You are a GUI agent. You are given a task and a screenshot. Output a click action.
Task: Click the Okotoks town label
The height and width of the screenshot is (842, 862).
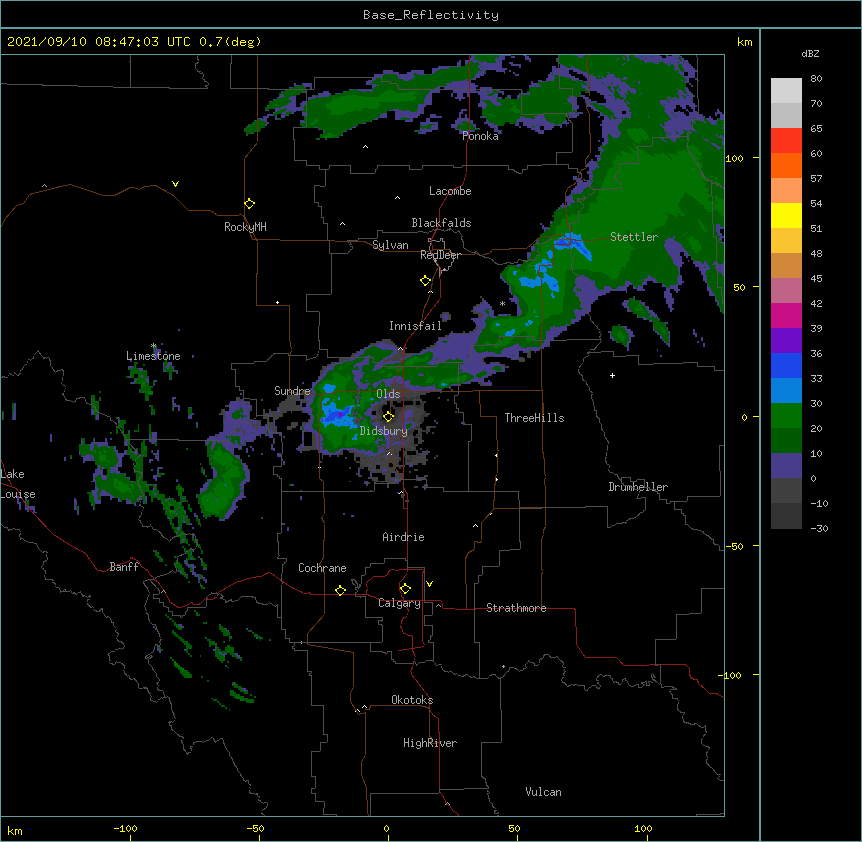[412, 700]
